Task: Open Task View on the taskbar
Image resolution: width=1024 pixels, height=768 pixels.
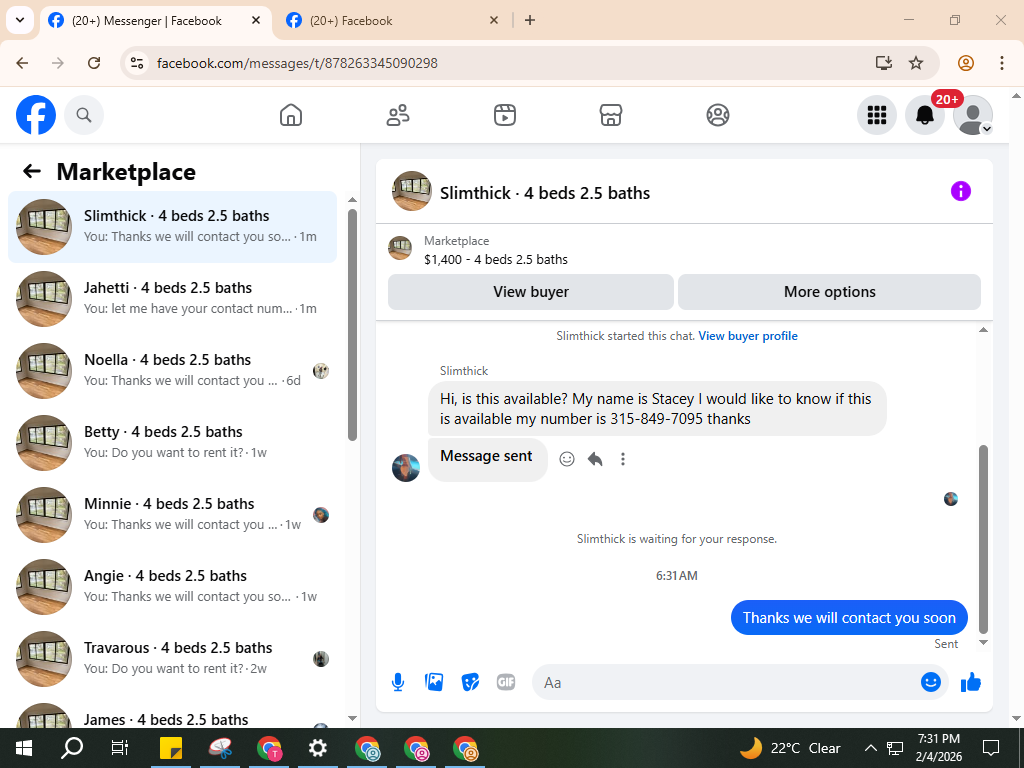Action: (120, 748)
